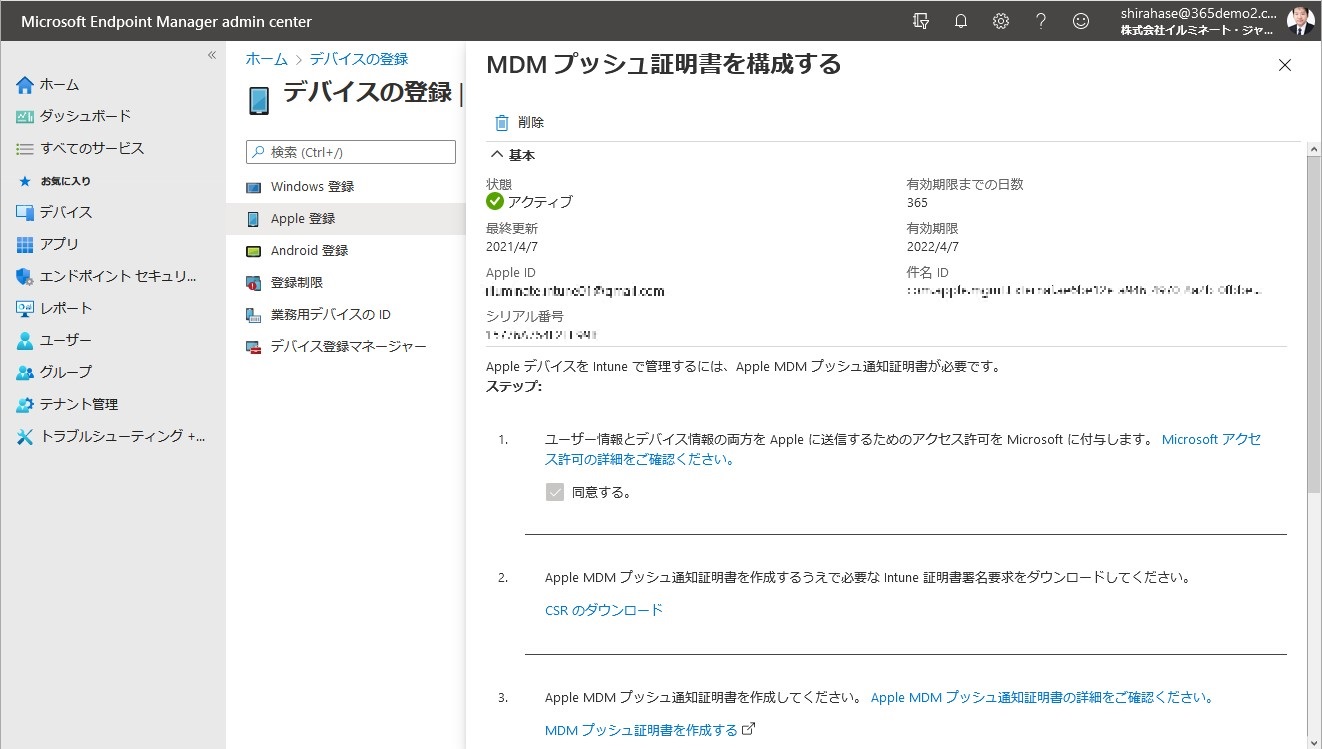Click the 有効期限 date 2022/4/7
1322x749 pixels.
point(933,246)
